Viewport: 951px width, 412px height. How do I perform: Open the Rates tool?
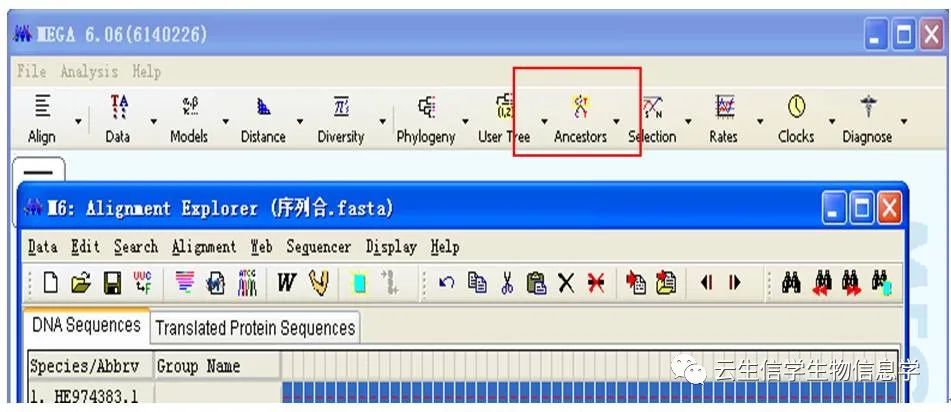(724, 120)
